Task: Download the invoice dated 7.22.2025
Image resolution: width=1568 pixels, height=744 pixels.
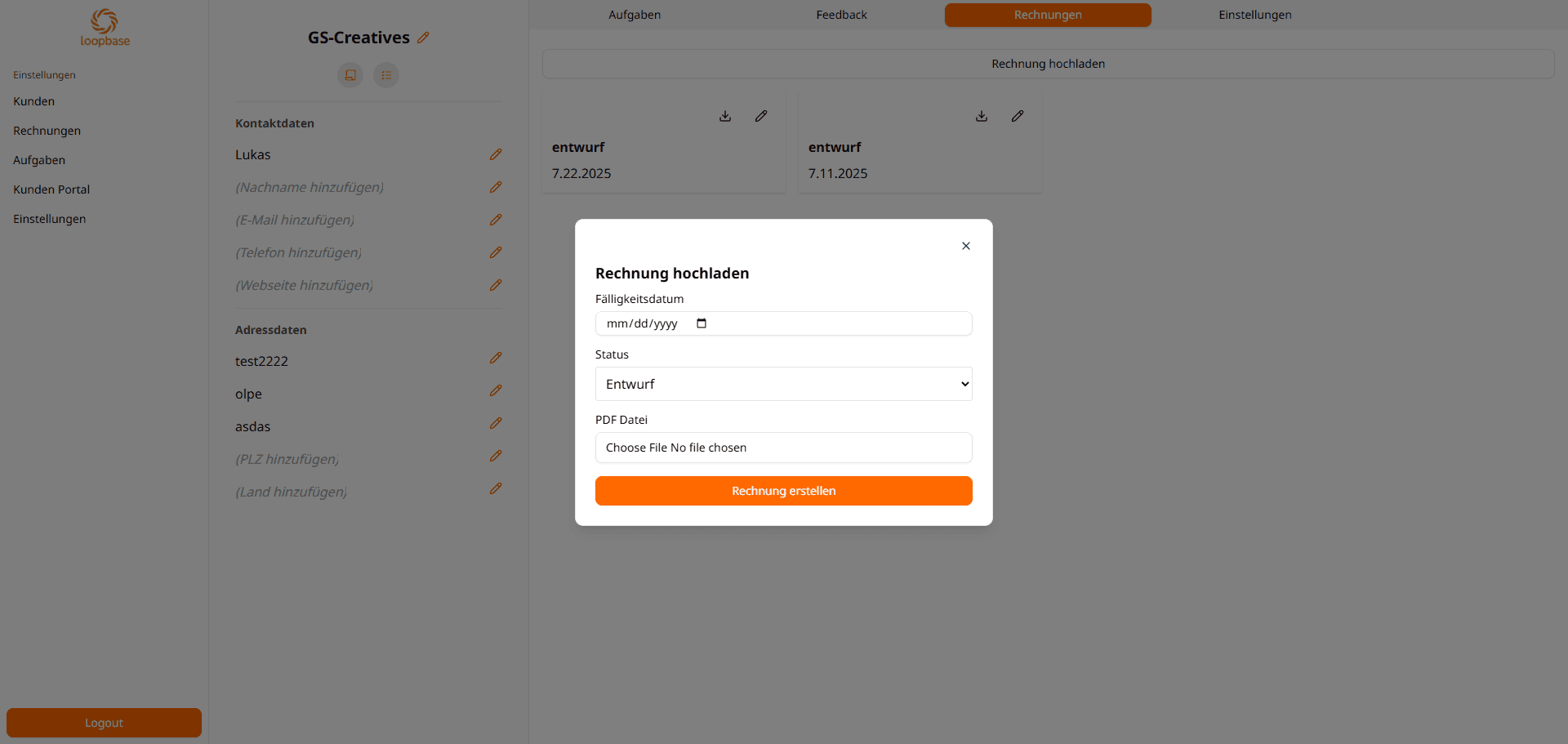Action: click(x=725, y=116)
